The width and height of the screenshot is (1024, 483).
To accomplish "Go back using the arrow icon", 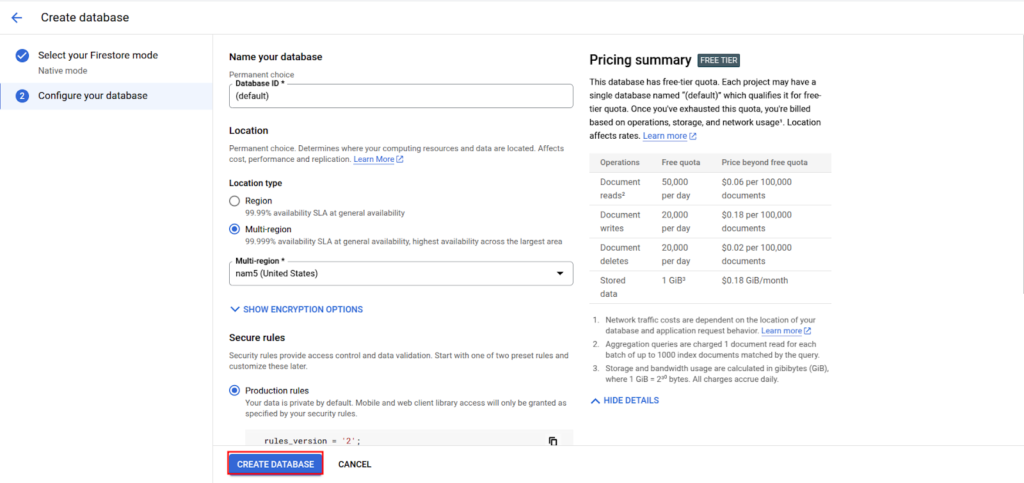I will tap(17, 18).
